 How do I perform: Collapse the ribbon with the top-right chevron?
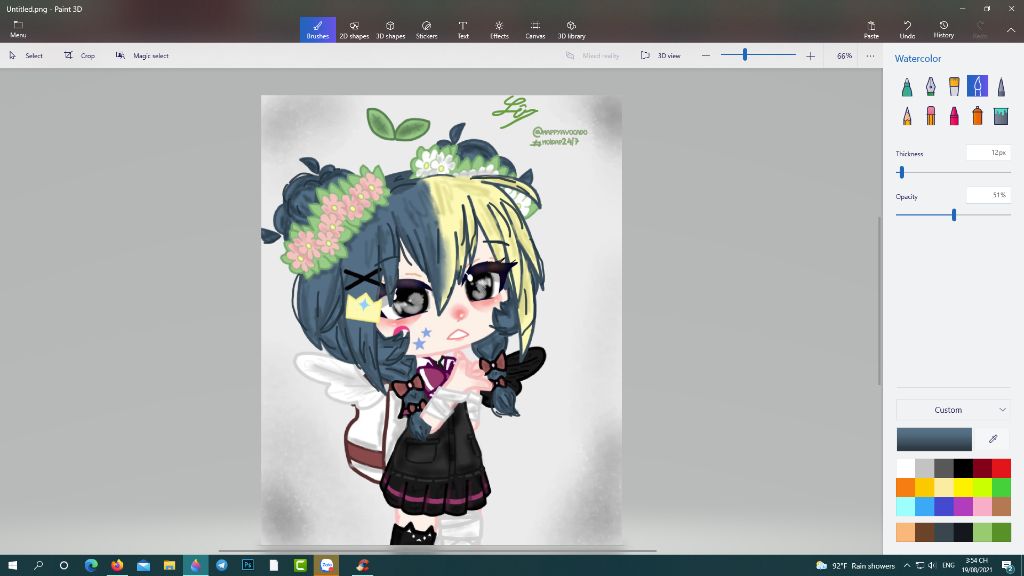(x=1011, y=30)
